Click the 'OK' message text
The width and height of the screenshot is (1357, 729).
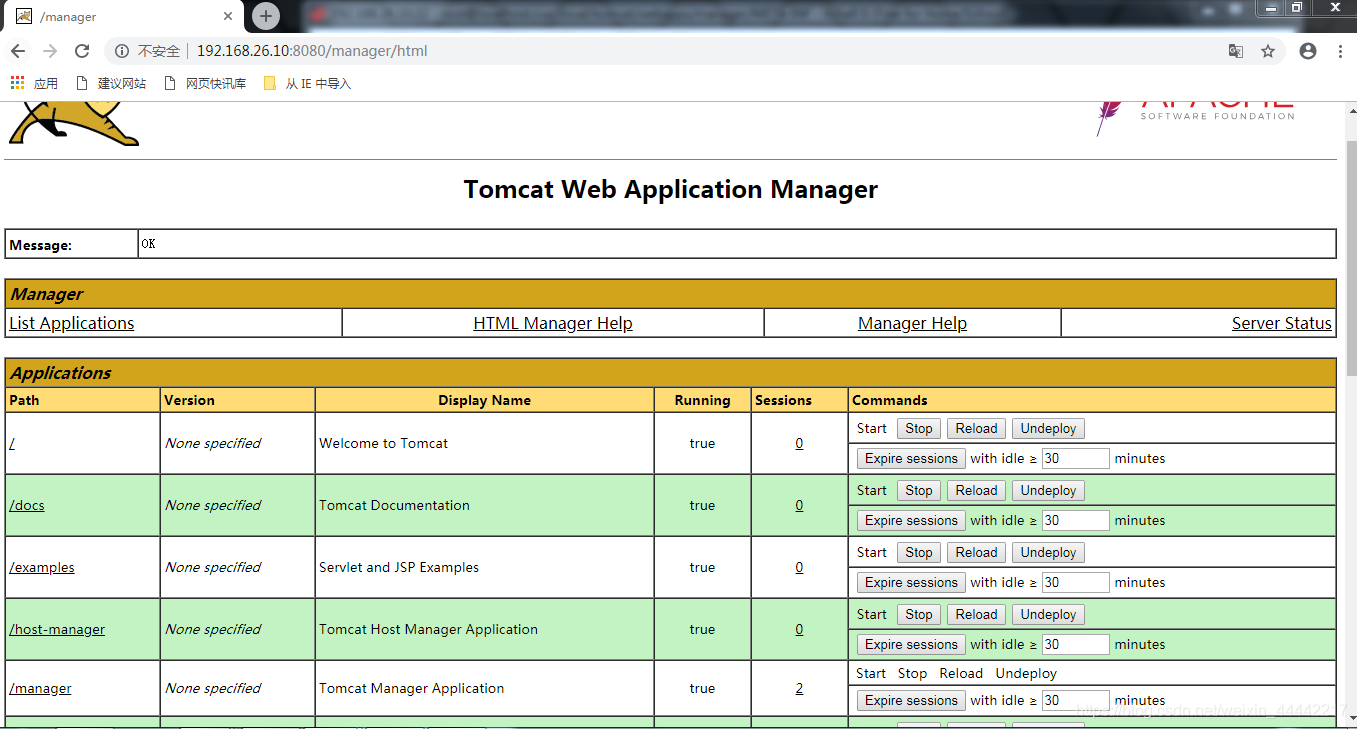click(x=148, y=244)
